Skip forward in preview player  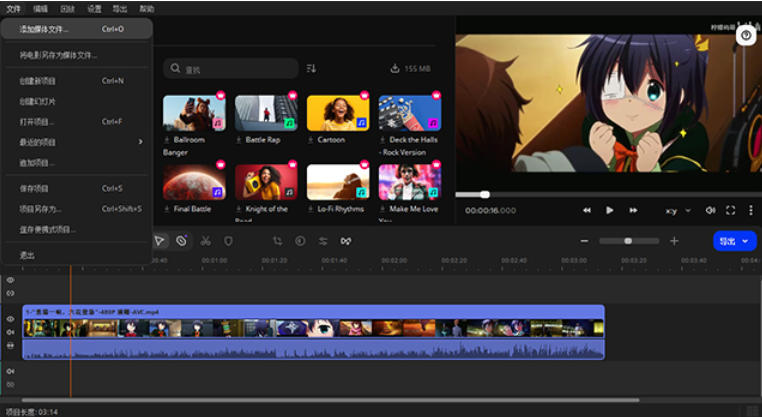click(633, 210)
